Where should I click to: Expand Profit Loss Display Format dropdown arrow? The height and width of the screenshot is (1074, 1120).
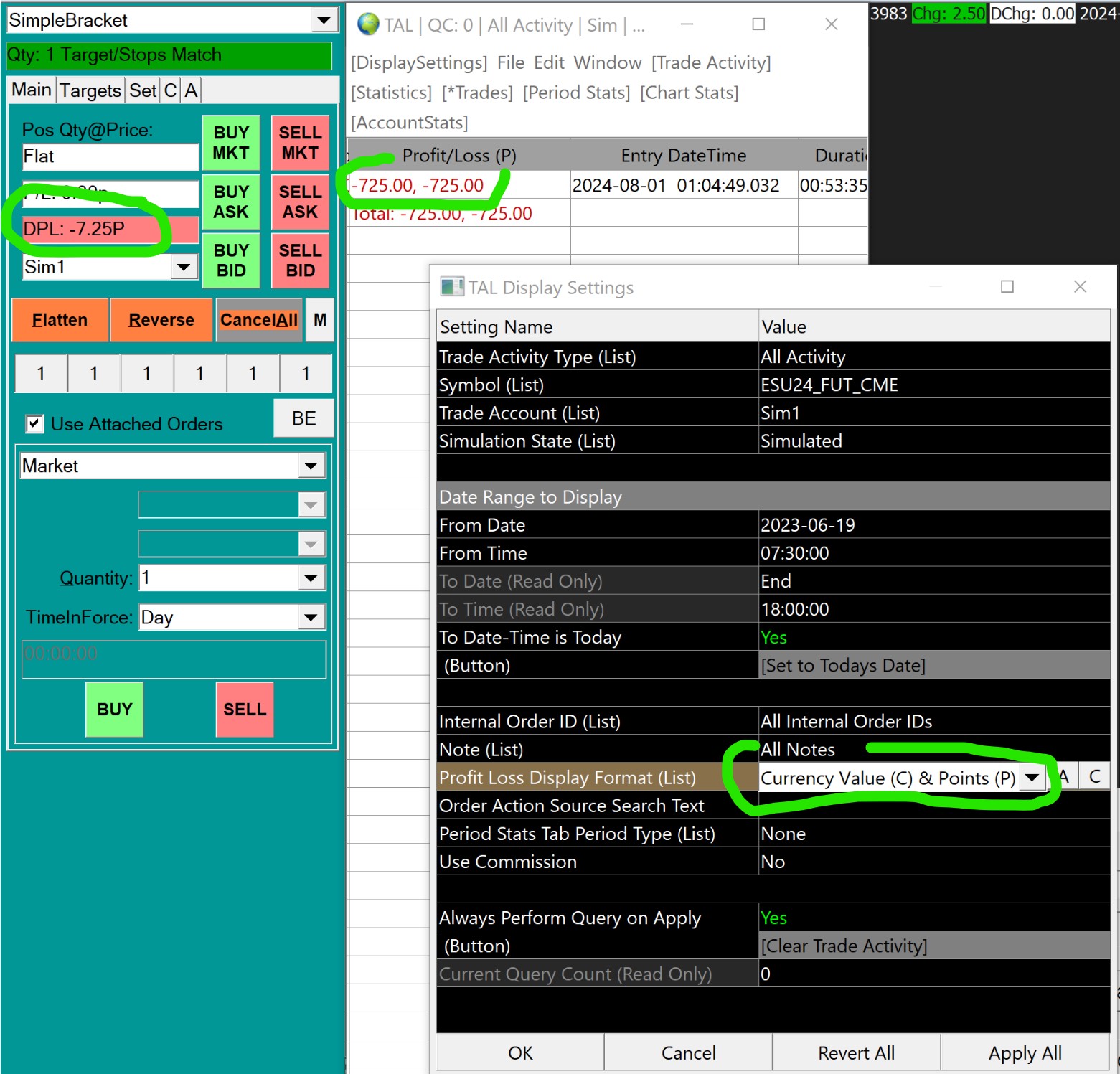[x=1032, y=778]
